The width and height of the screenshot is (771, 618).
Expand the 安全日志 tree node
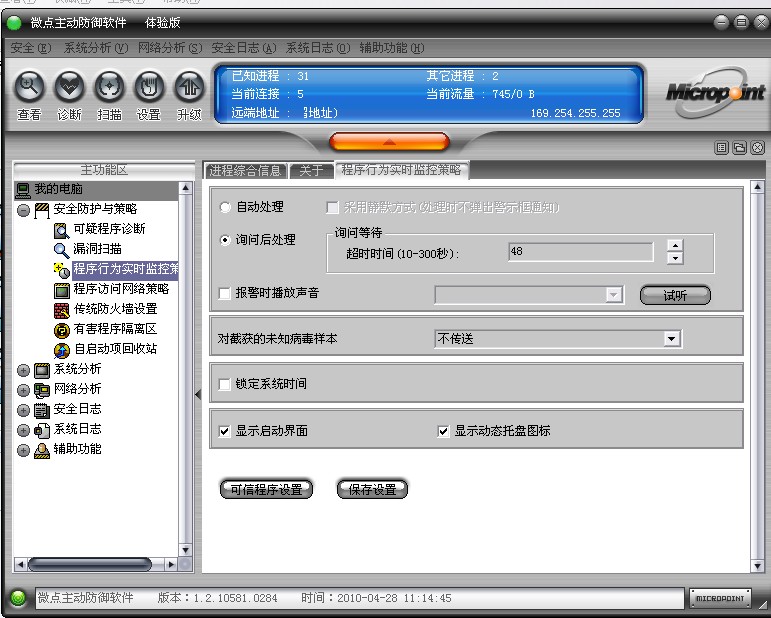click(23, 410)
